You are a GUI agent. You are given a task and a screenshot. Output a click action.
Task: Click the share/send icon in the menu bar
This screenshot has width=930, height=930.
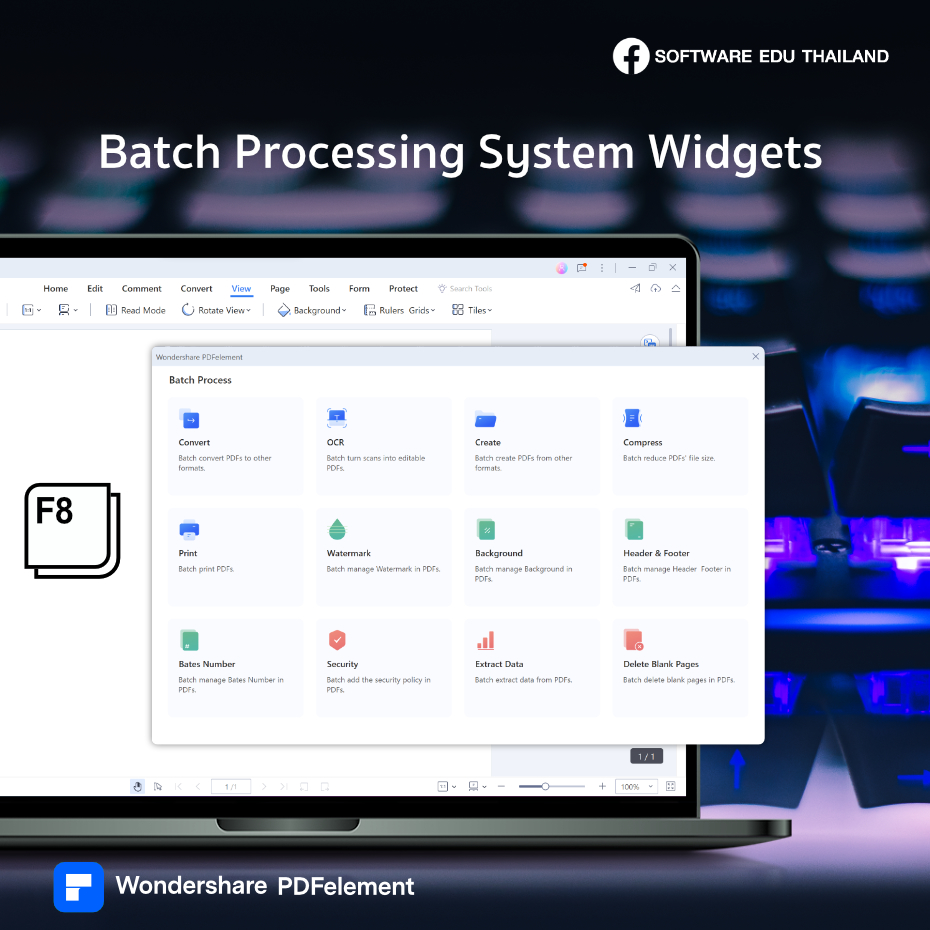pyautogui.click(x=635, y=288)
